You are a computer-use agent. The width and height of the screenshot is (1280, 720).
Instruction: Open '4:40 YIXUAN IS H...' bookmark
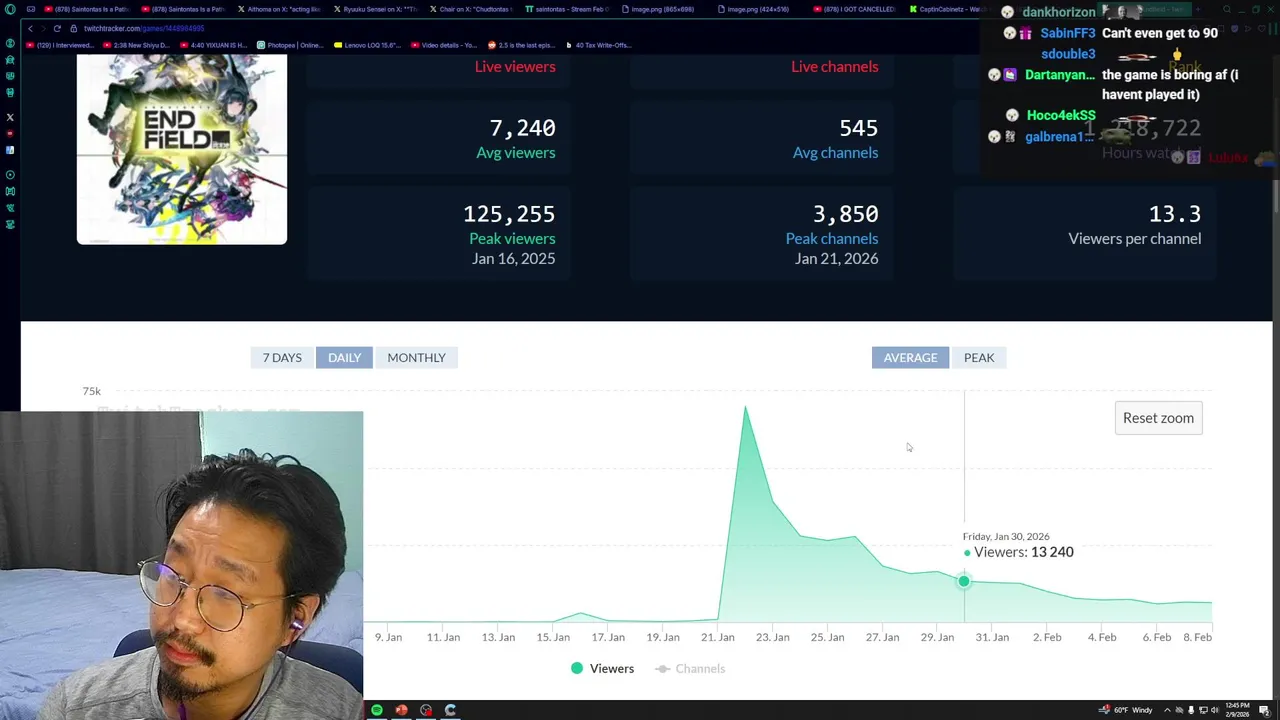click(215, 45)
